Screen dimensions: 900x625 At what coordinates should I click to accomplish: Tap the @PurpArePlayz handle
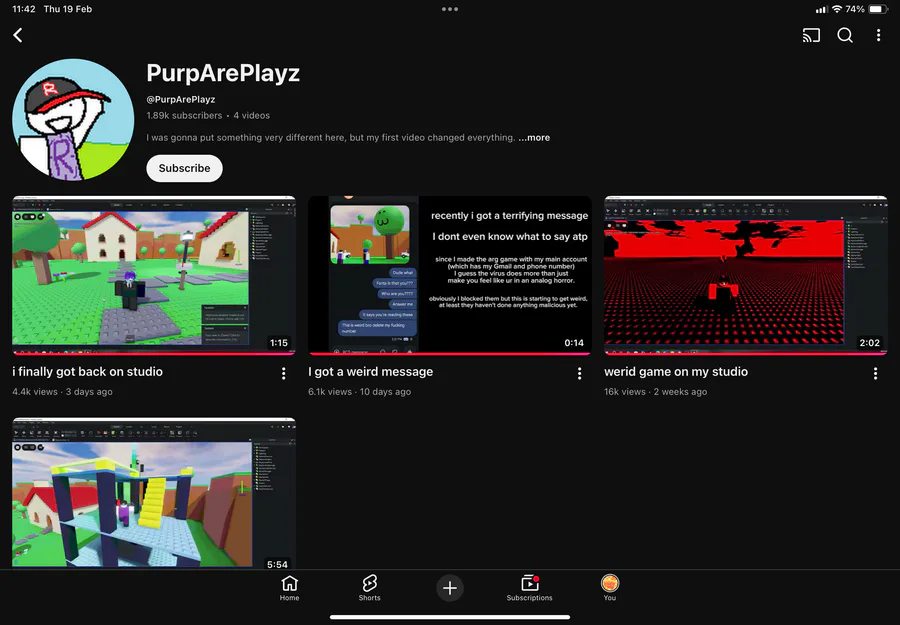180,99
